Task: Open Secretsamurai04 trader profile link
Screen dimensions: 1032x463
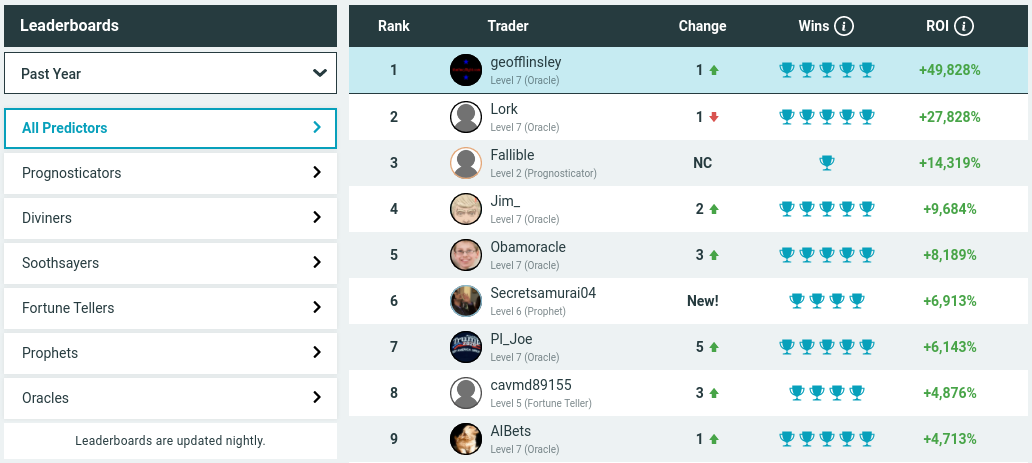Action: click(543, 293)
